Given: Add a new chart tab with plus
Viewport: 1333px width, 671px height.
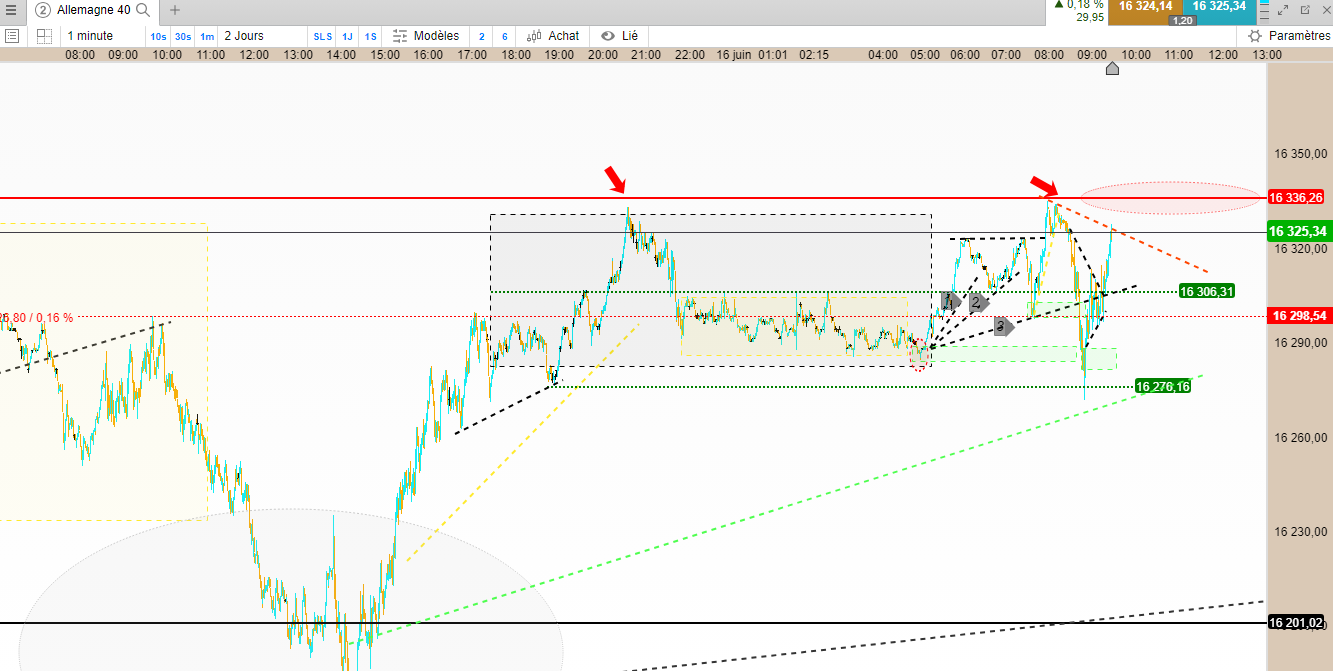Looking at the screenshot, I should click(175, 10).
